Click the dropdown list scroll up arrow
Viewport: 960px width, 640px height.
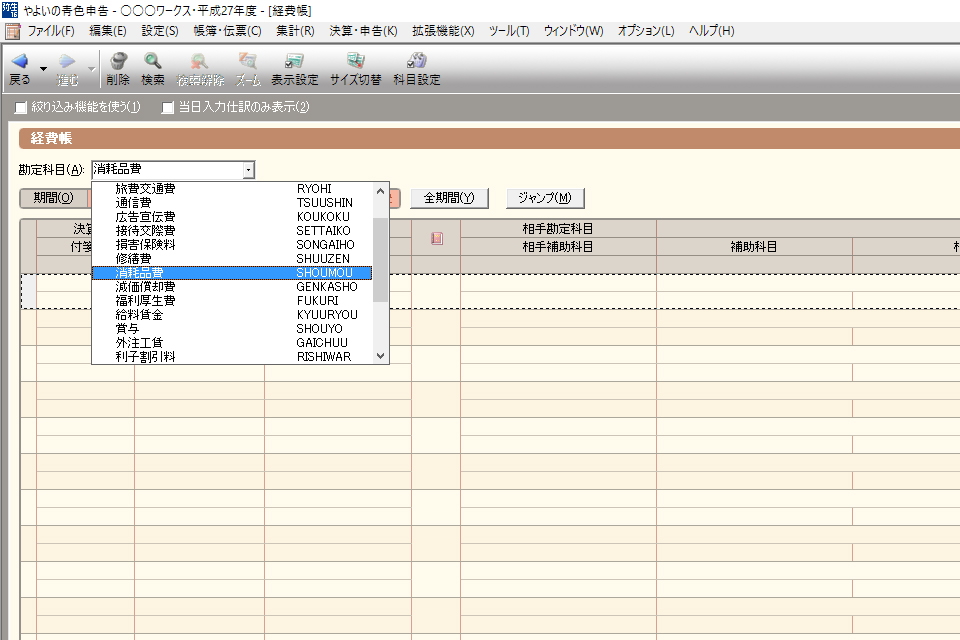(380, 191)
